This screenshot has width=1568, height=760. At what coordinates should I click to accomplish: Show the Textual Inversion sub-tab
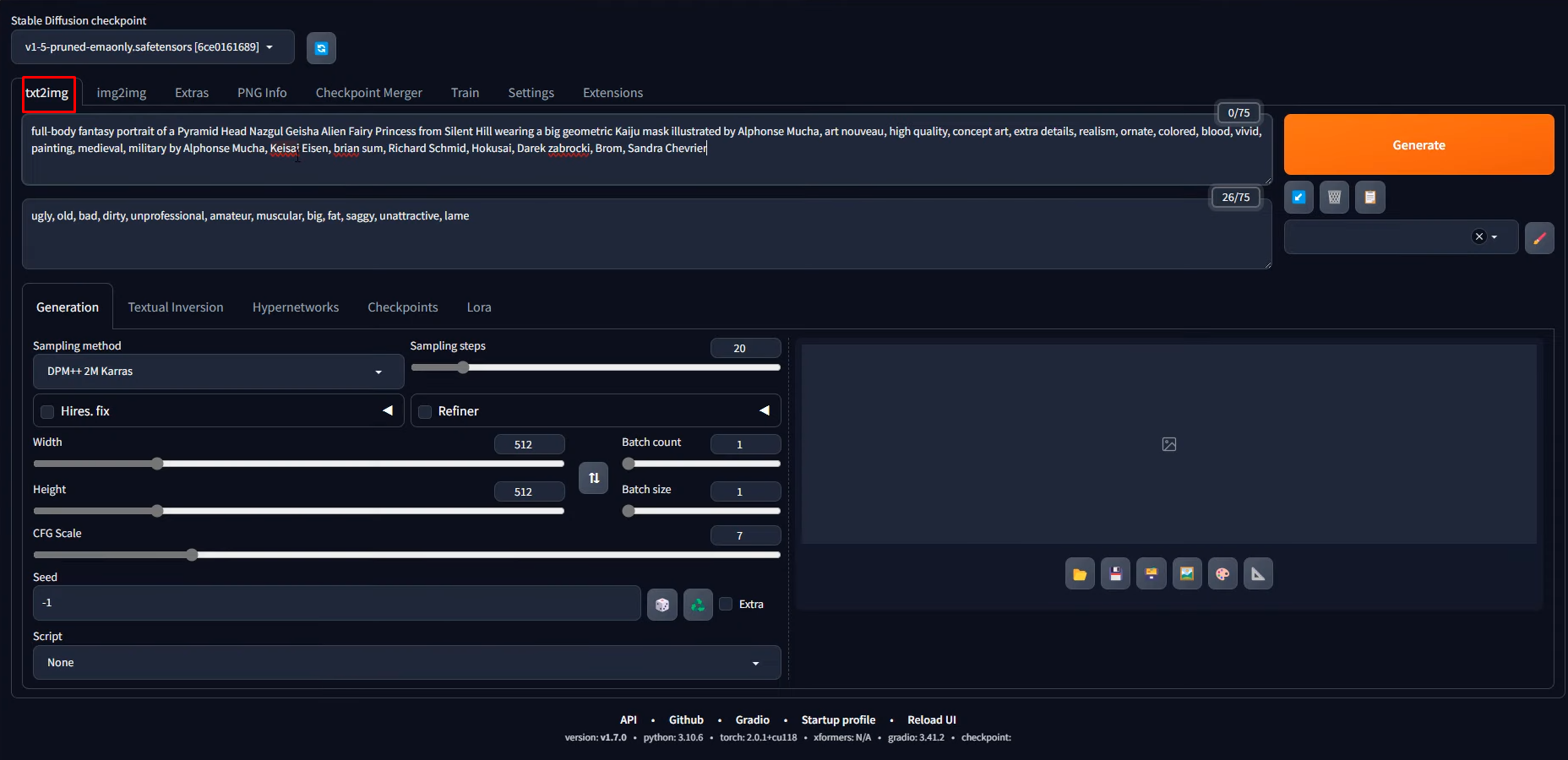point(176,307)
